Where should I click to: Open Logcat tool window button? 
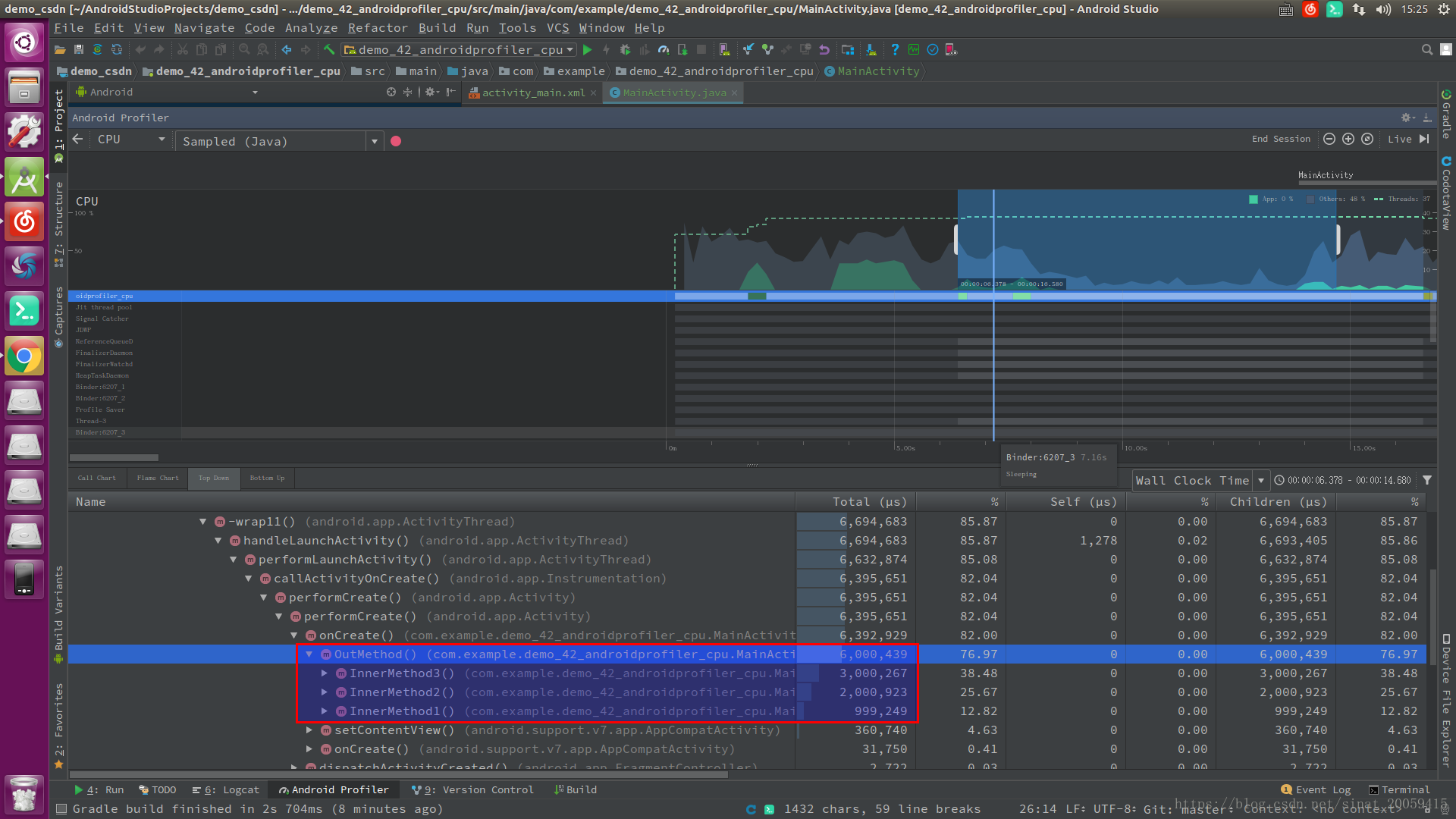point(226,790)
